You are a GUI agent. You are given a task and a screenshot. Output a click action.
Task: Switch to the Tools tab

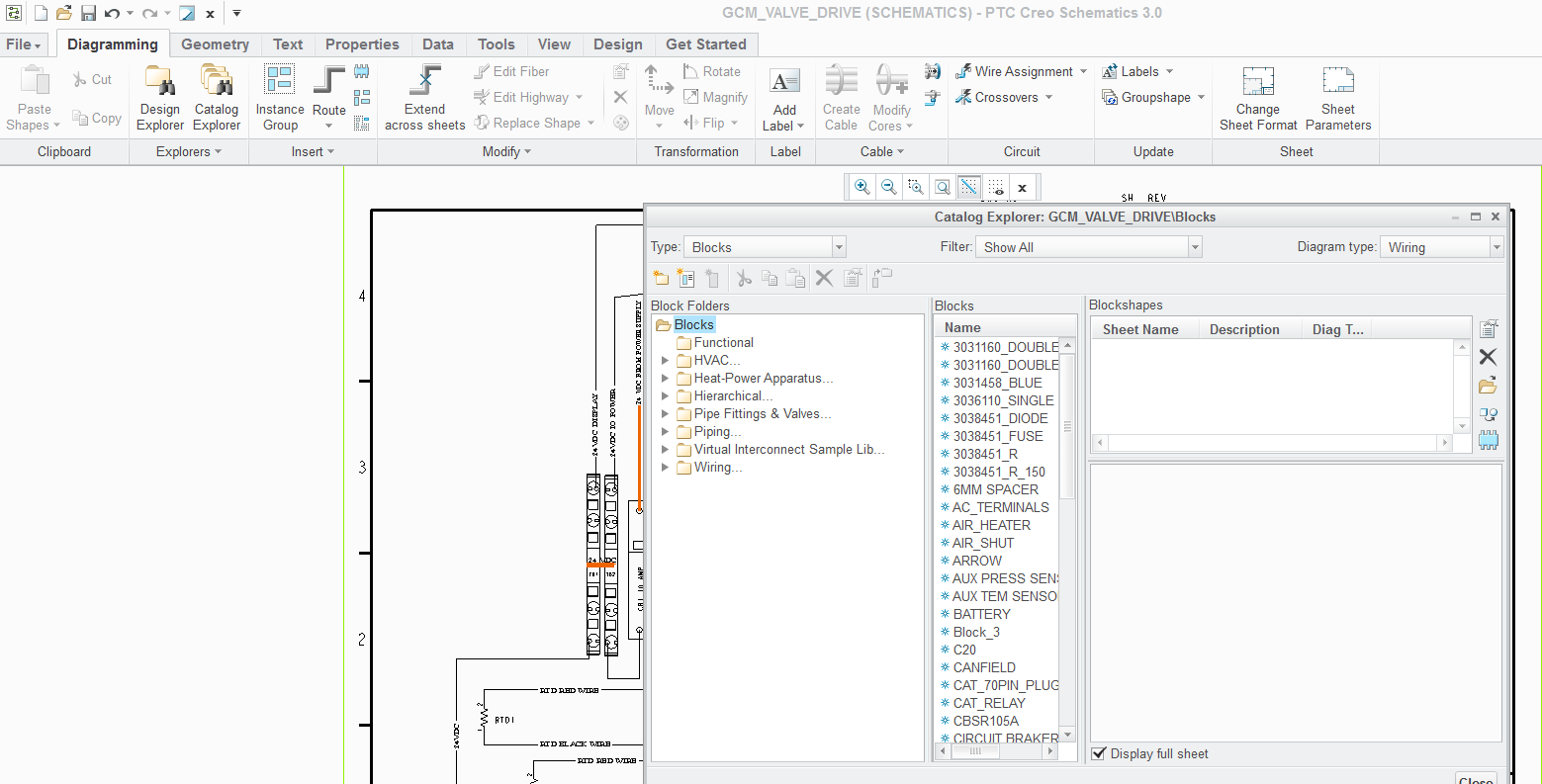(x=497, y=44)
